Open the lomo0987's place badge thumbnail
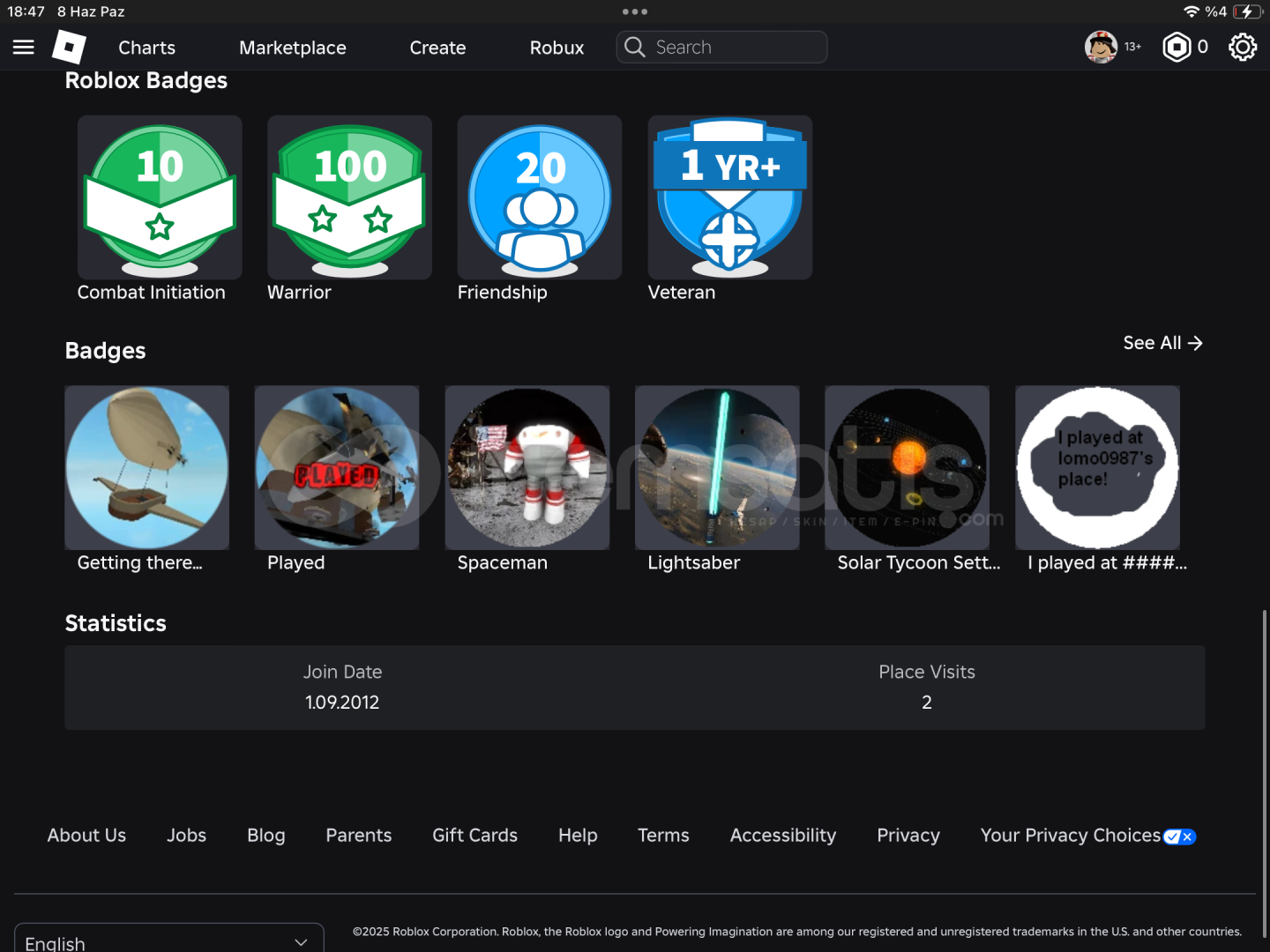The height and width of the screenshot is (952, 1270). pyautogui.click(x=1097, y=468)
